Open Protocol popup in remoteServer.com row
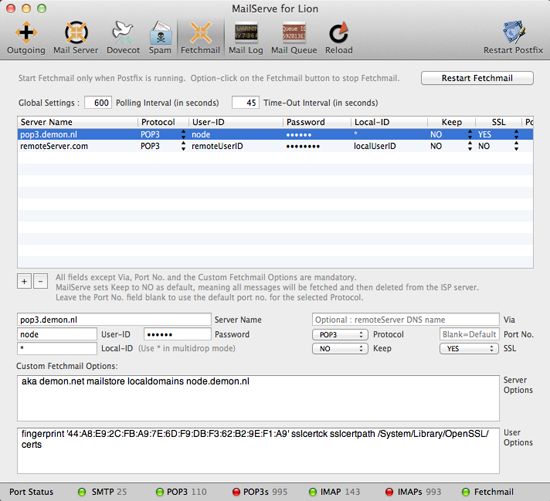The image size is (550, 501). click(x=183, y=146)
